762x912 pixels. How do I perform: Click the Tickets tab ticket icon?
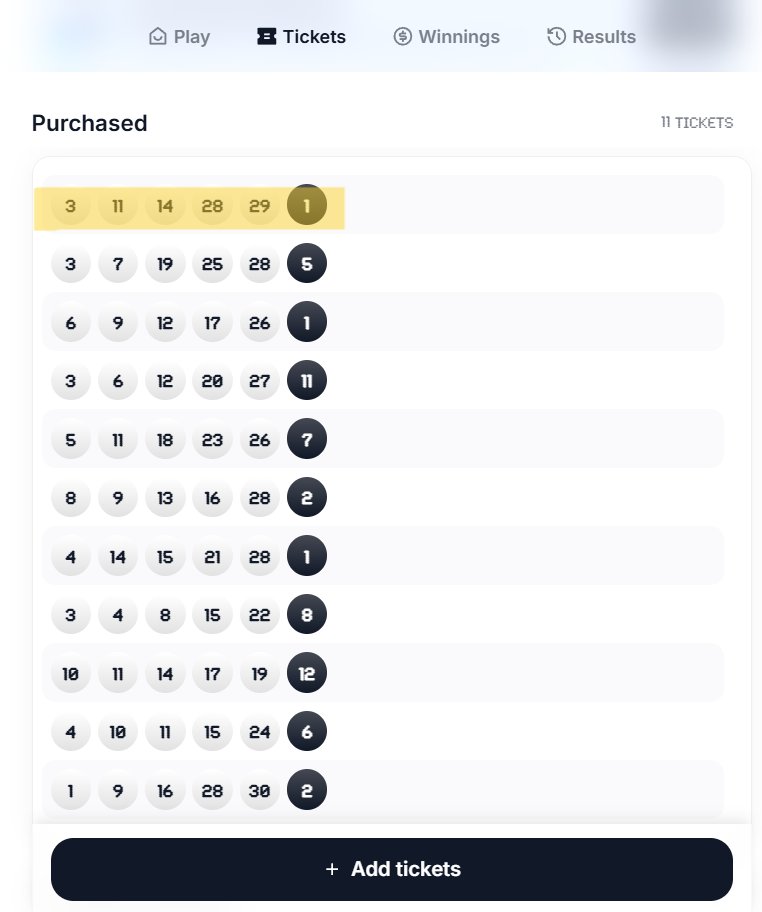tap(266, 37)
